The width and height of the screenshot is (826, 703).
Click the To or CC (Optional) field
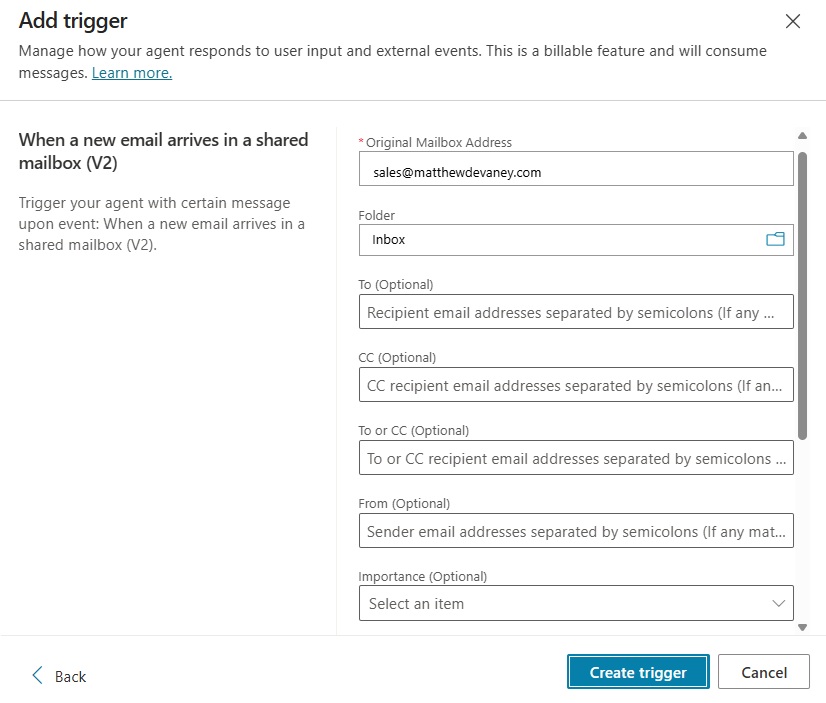(575, 458)
